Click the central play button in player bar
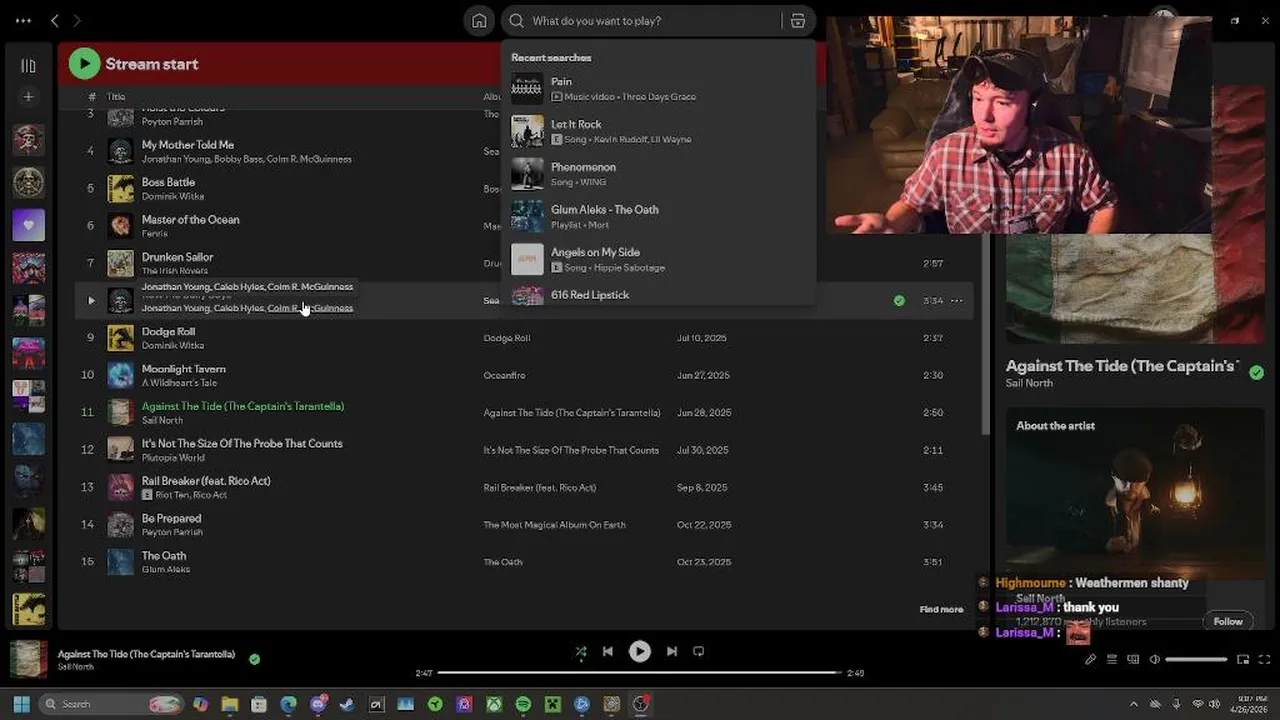This screenshot has width=1280, height=720. click(639, 651)
